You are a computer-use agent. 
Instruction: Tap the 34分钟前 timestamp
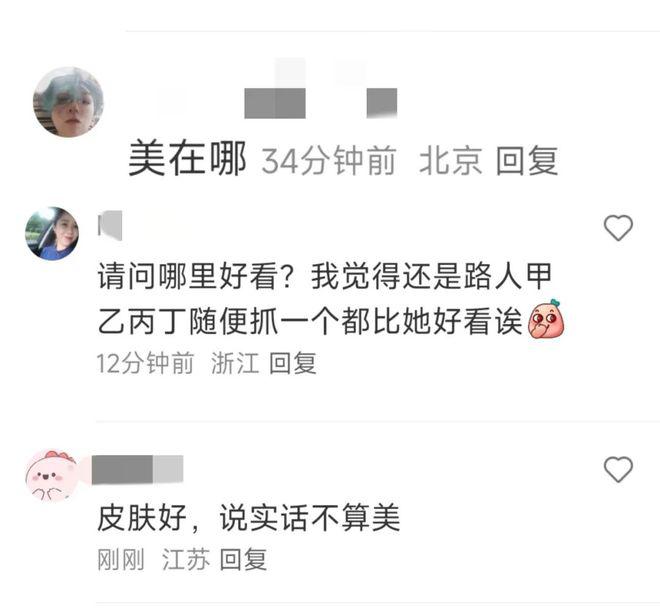pyautogui.click(x=329, y=160)
